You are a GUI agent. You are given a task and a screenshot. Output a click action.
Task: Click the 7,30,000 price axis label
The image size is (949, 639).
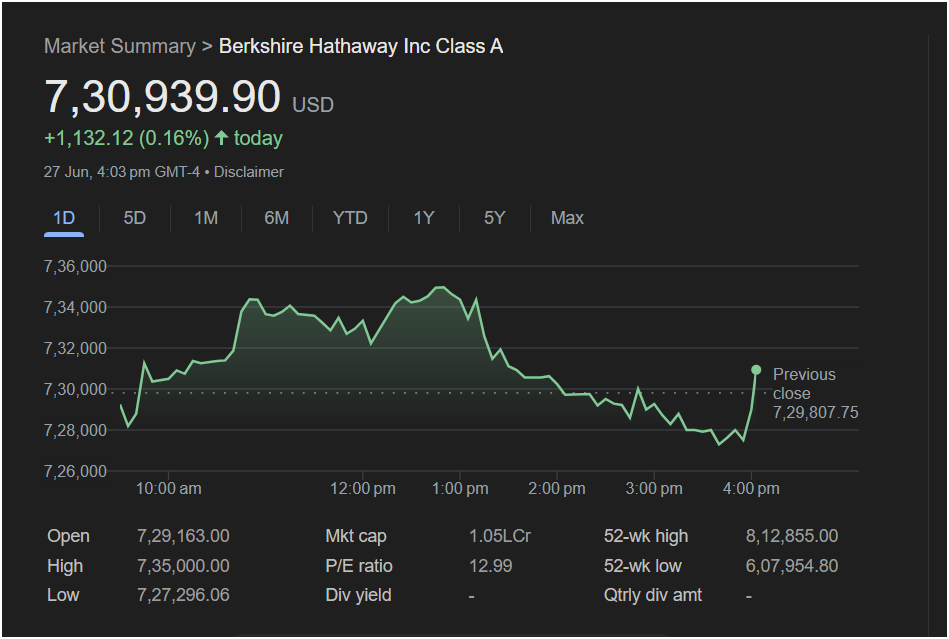[x=75, y=389]
